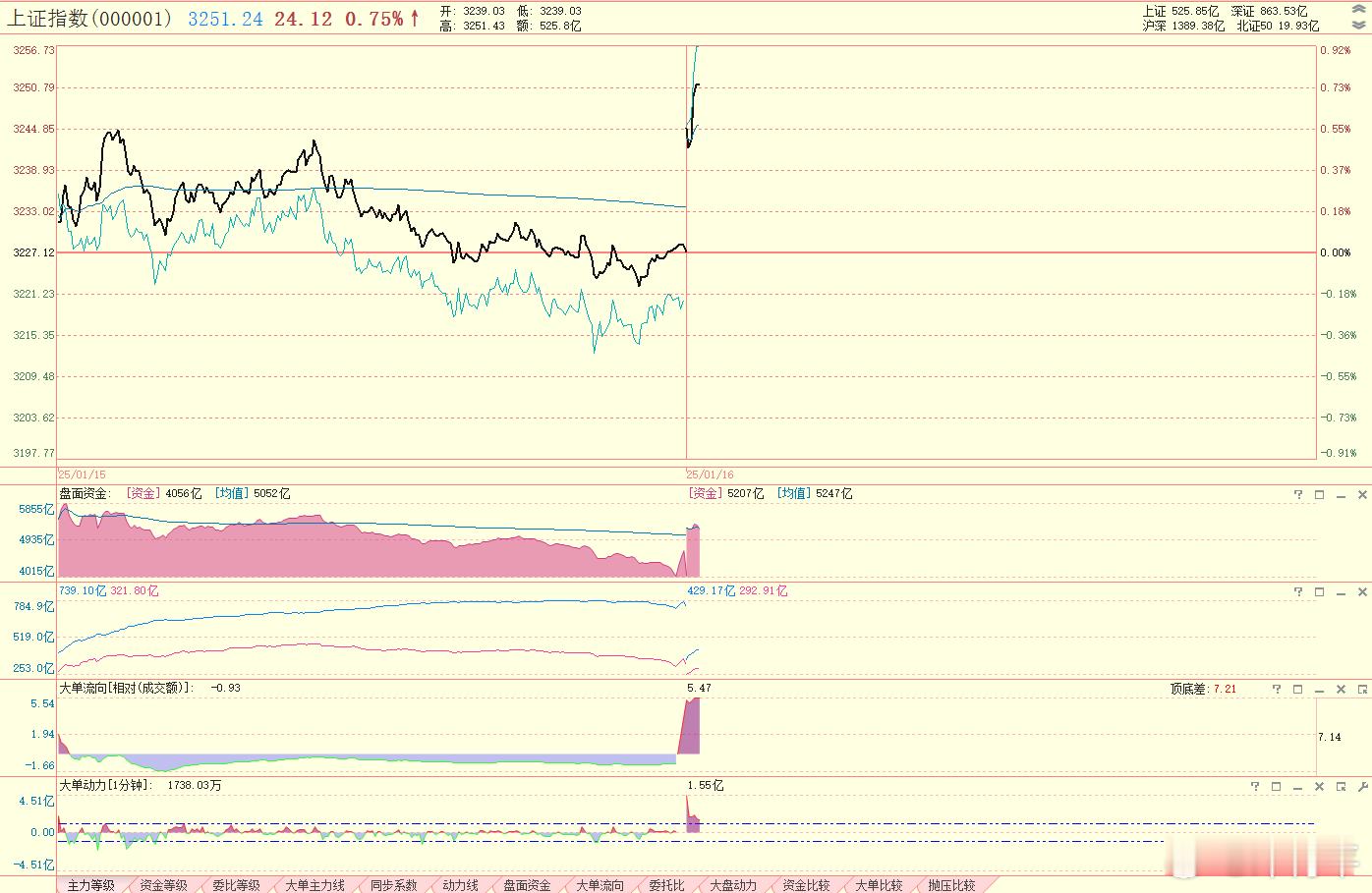Click the [均值] 5247亿 legend

815,494
